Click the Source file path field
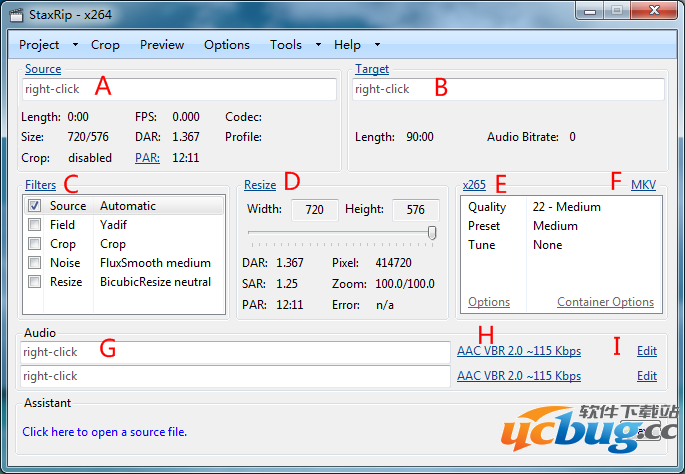 [180, 89]
